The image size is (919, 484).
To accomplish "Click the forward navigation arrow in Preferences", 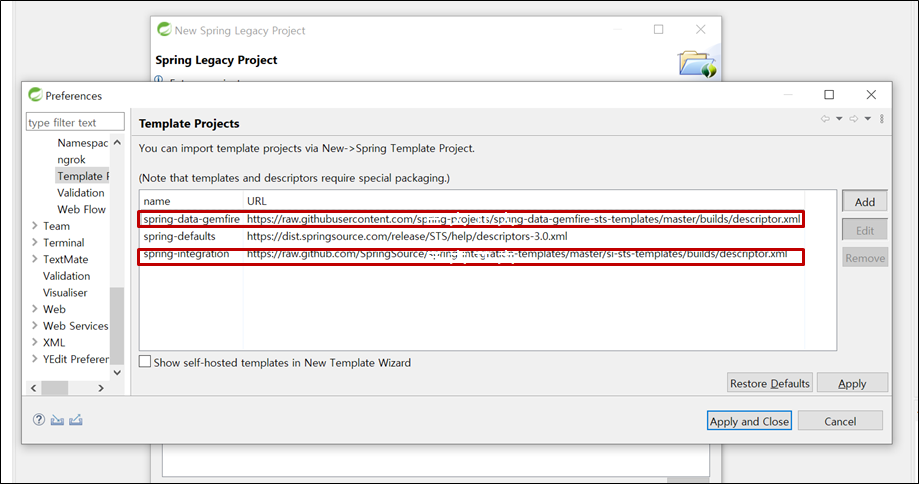I will tap(854, 119).
